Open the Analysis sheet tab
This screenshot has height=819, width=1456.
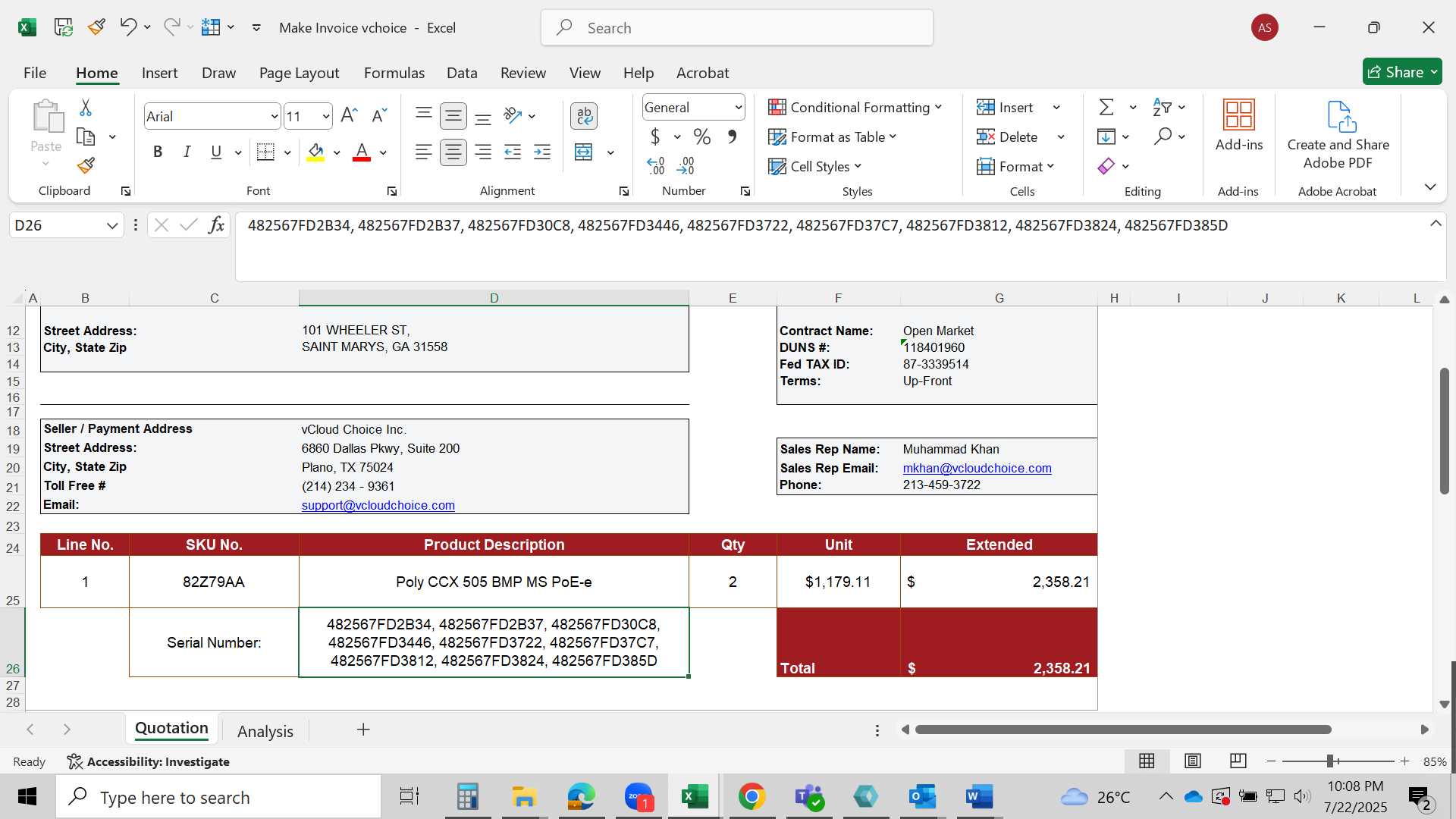(x=265, y=731)
